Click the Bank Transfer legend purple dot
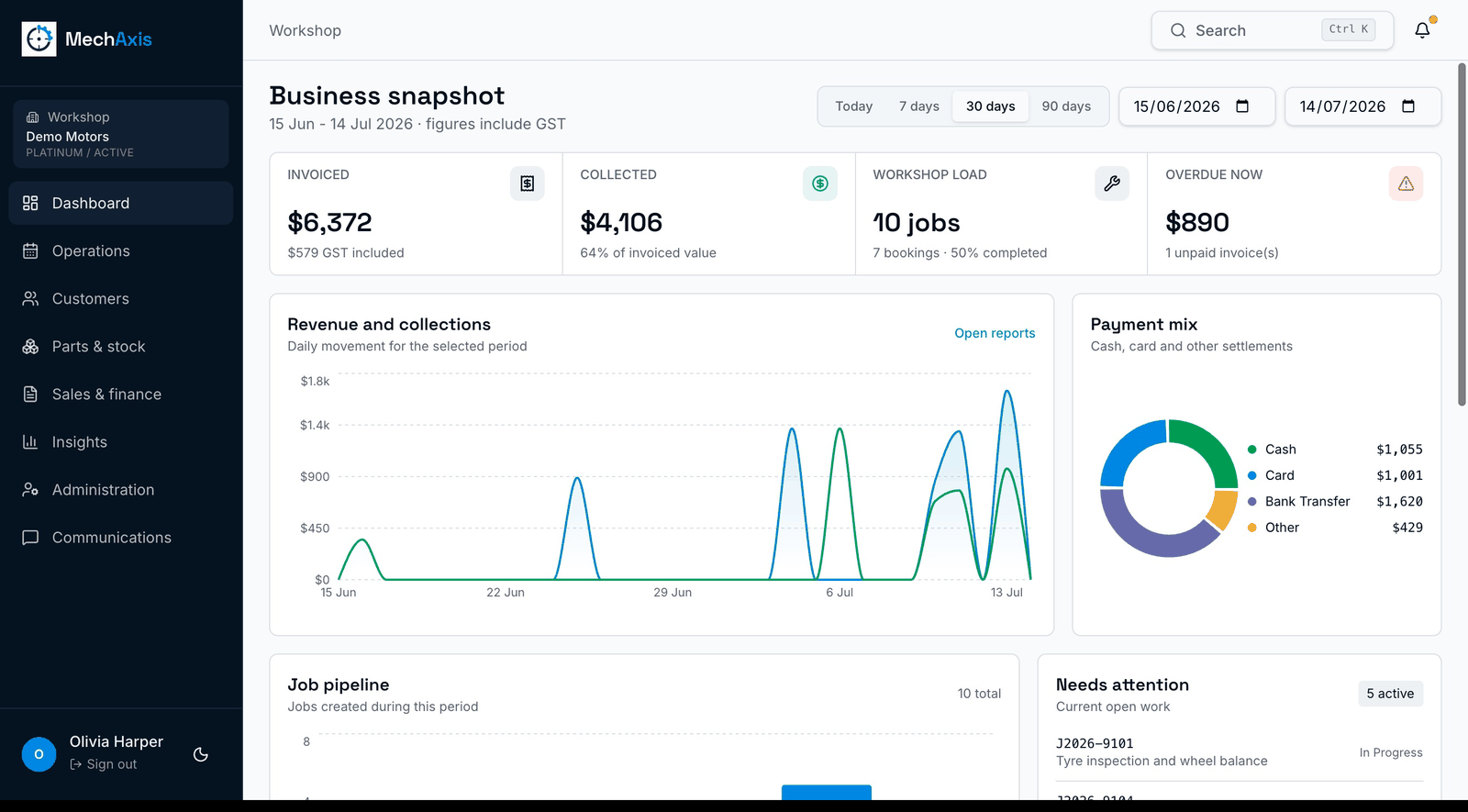The width and height of the screenshot is (1468, 812). click(1251, 501)
